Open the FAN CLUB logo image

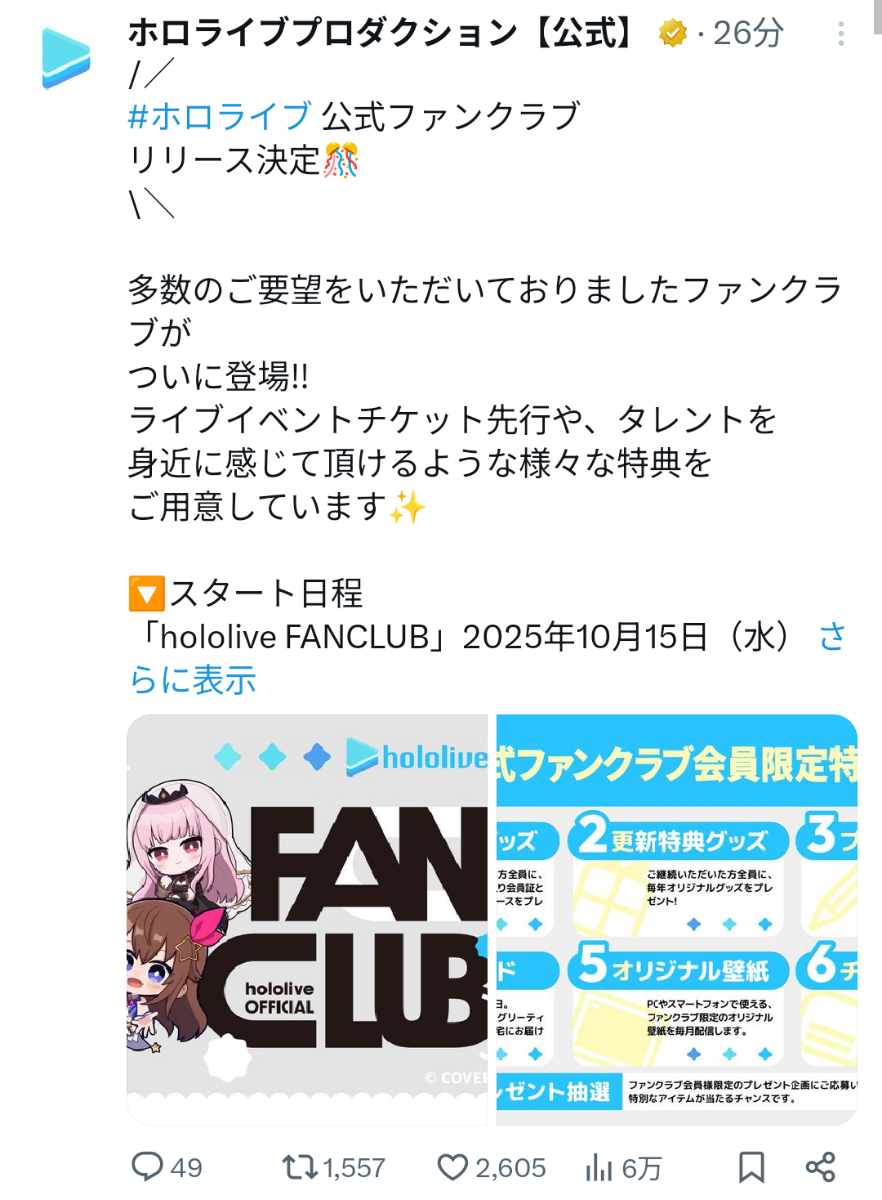pyautogui.click(x=307, y=919)
